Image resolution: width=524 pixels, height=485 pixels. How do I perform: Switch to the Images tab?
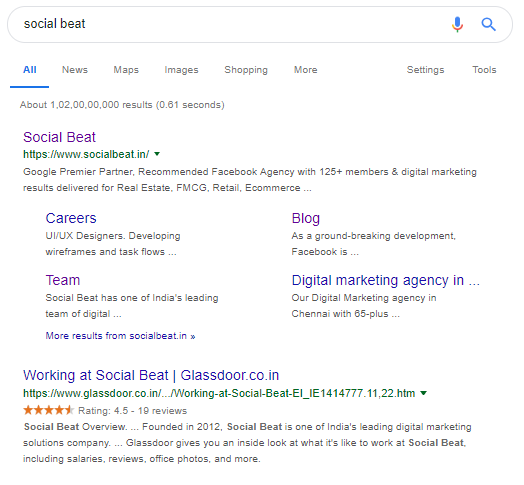[181, 70]
